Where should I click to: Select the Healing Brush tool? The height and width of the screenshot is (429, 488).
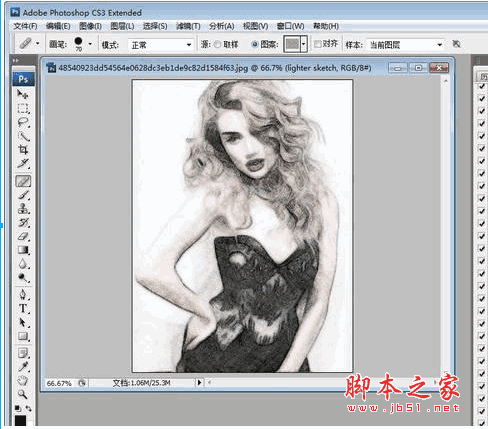23,181
